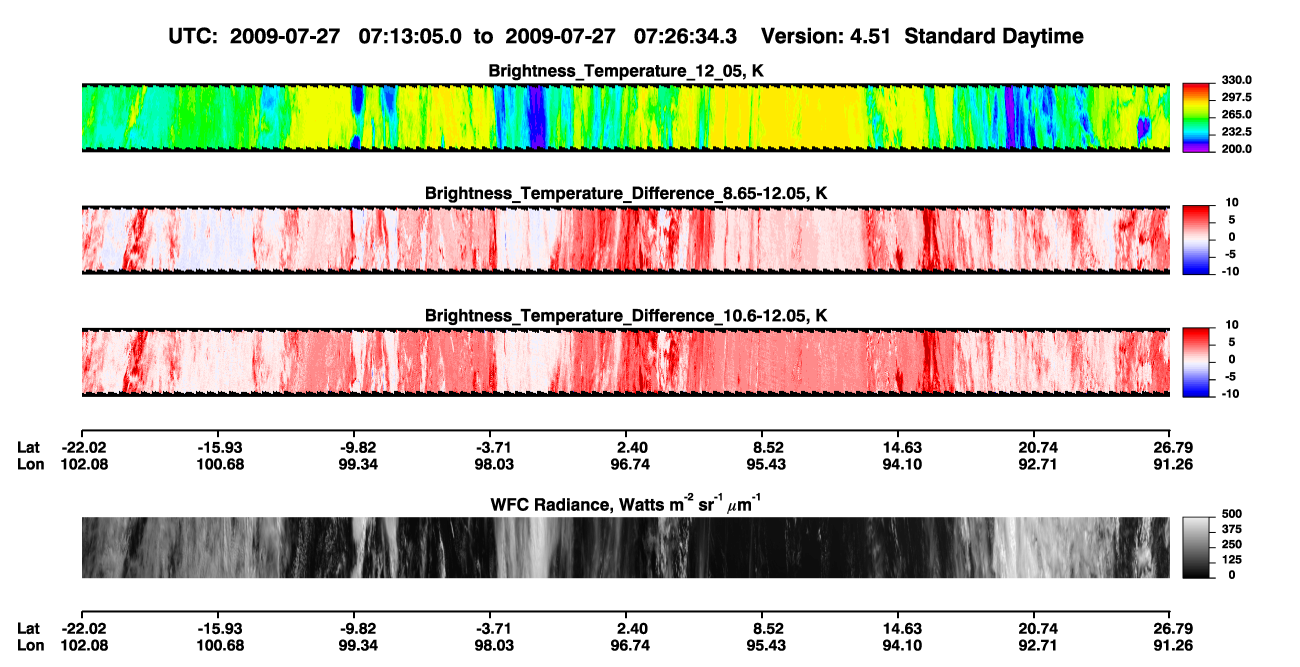This screenshot has width=1300, height=667.
Task: Click the Brightness_Temperature_12_05 image strip
Action: 625,117
